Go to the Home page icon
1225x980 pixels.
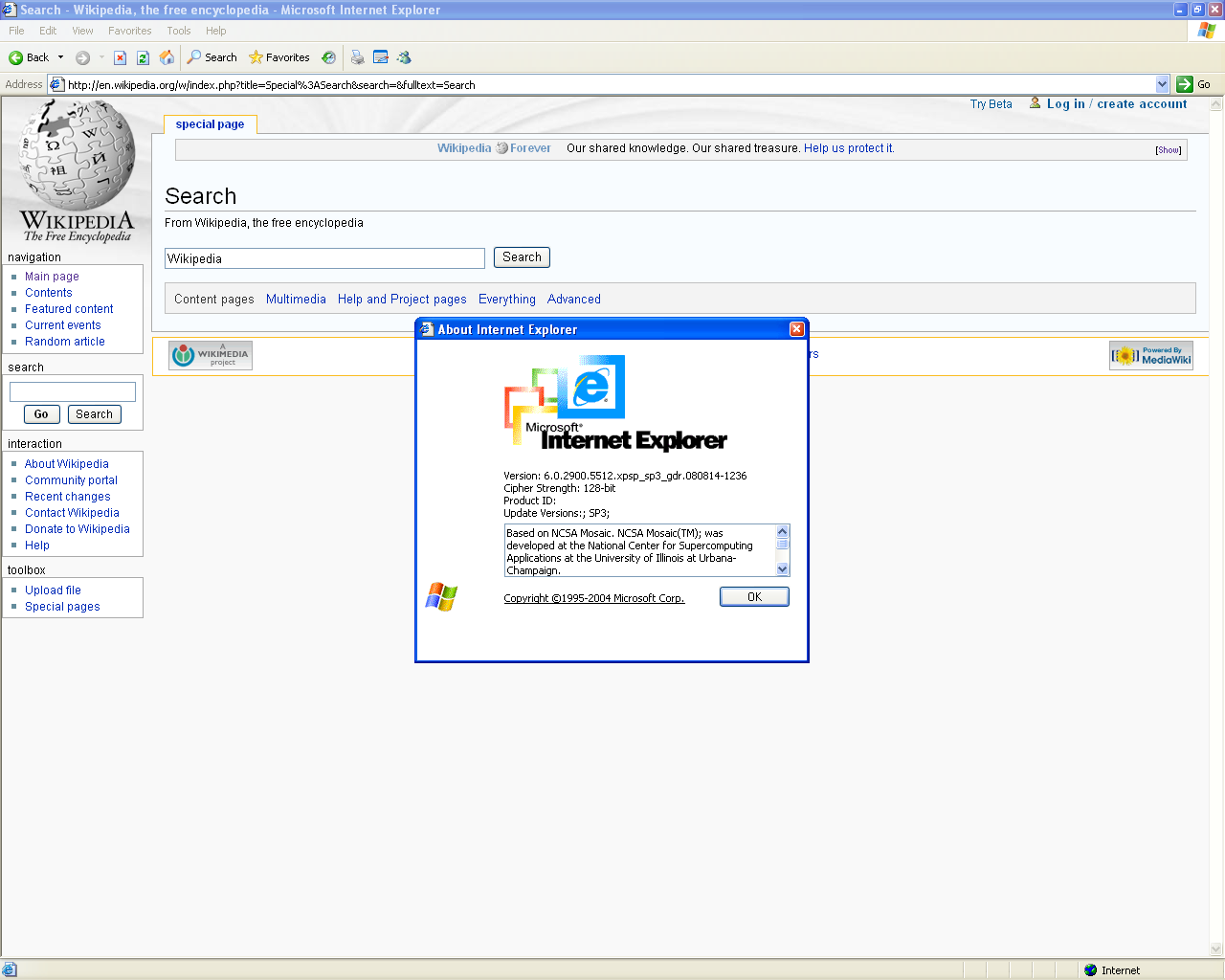point(167,57)
